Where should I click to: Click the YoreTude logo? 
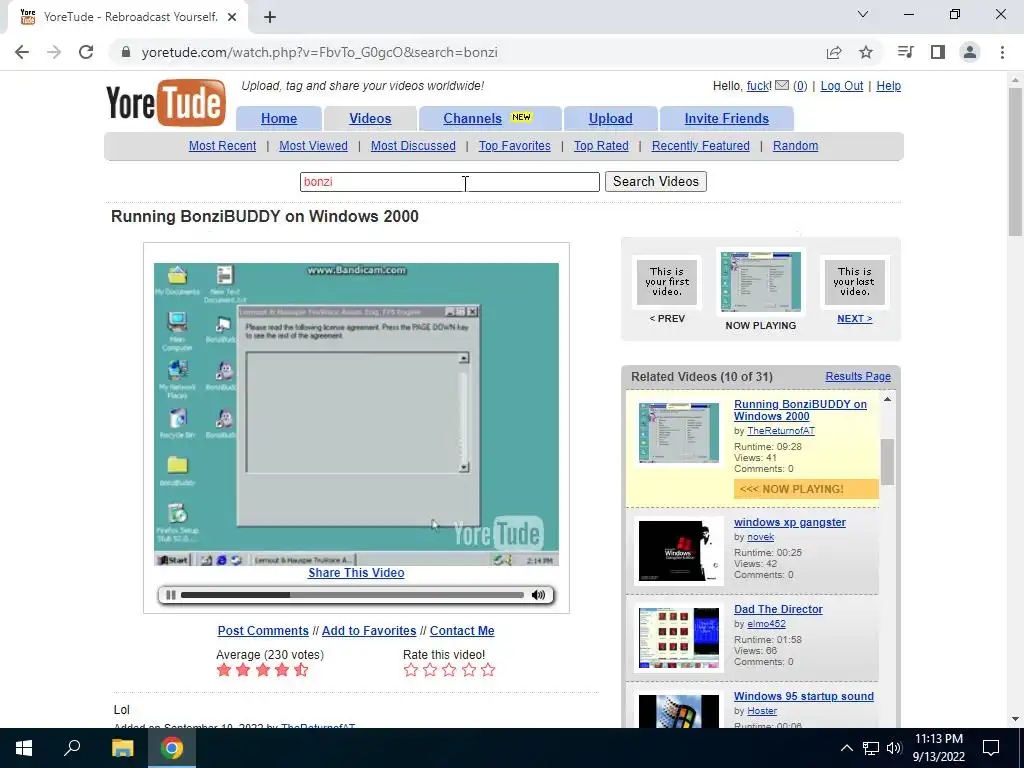coord(166,103)
